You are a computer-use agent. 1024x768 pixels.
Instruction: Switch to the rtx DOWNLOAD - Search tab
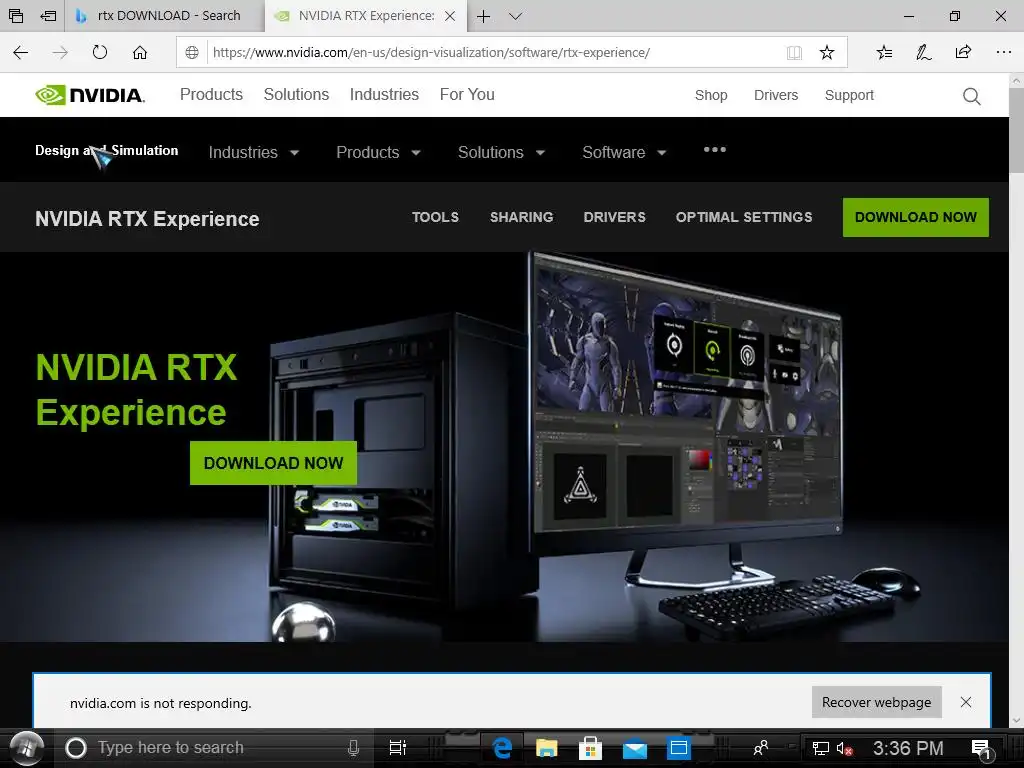163,16
